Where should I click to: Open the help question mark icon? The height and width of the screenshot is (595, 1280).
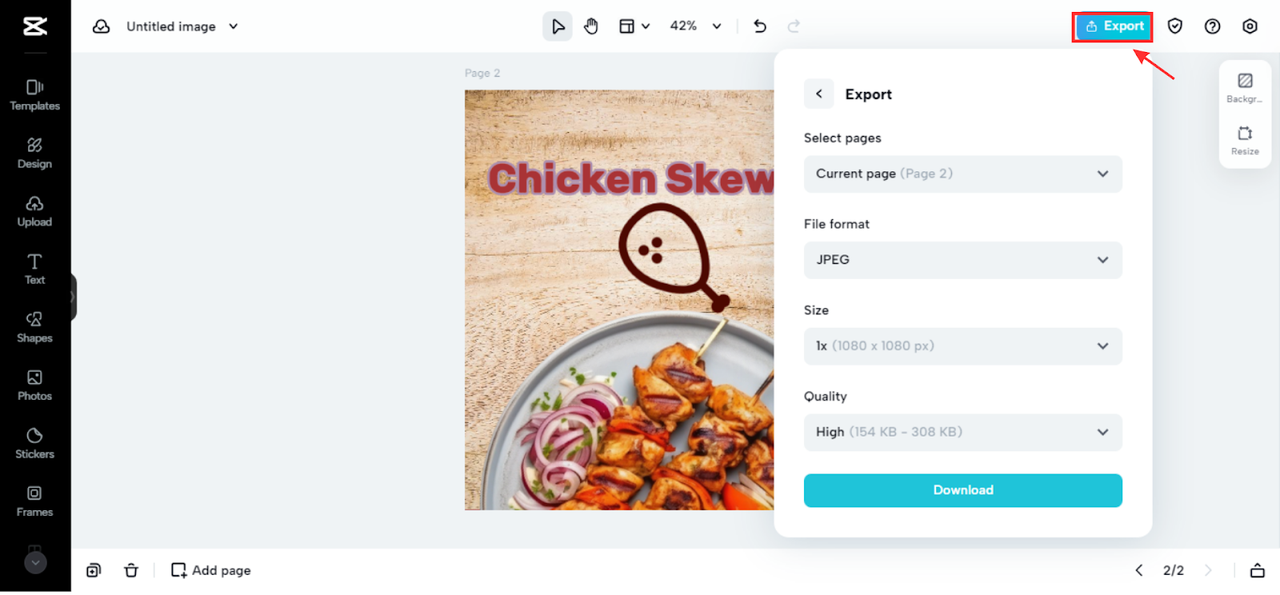(x=1212, y=27)
